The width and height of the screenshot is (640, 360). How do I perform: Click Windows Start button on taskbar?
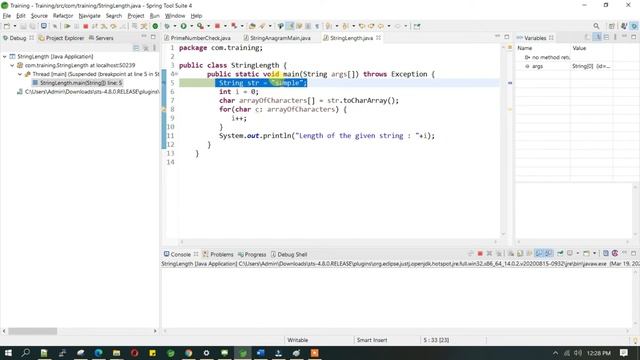(x=8, y=353)
